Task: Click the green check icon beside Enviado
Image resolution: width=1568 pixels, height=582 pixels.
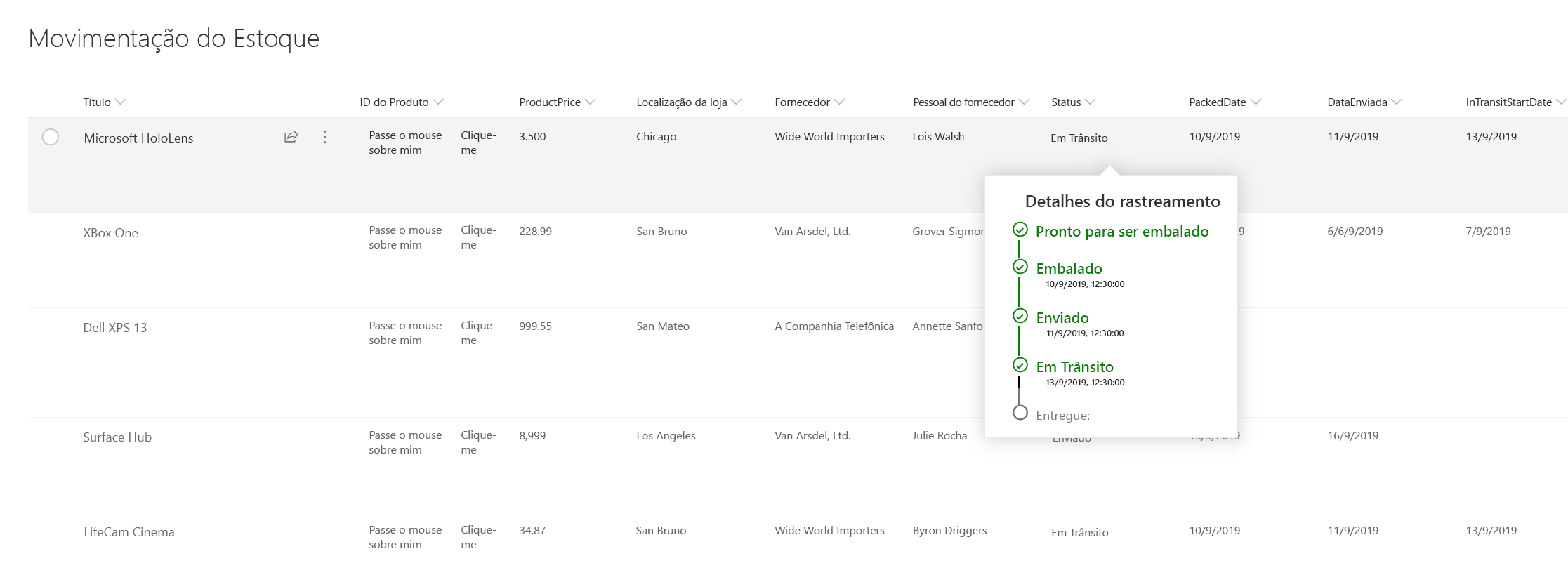Action: point(1020,316)
